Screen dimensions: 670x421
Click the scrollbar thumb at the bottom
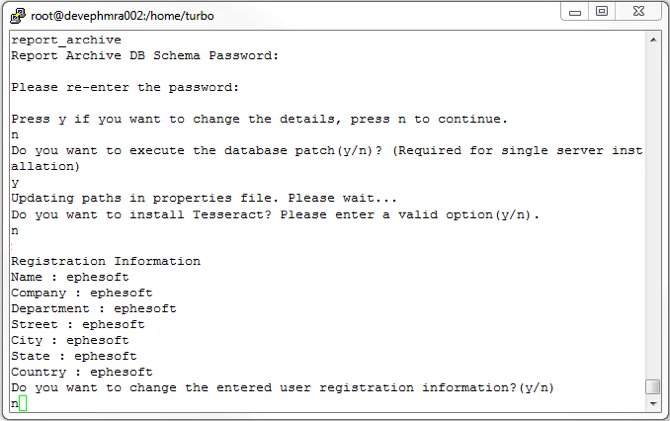point(652,387)
